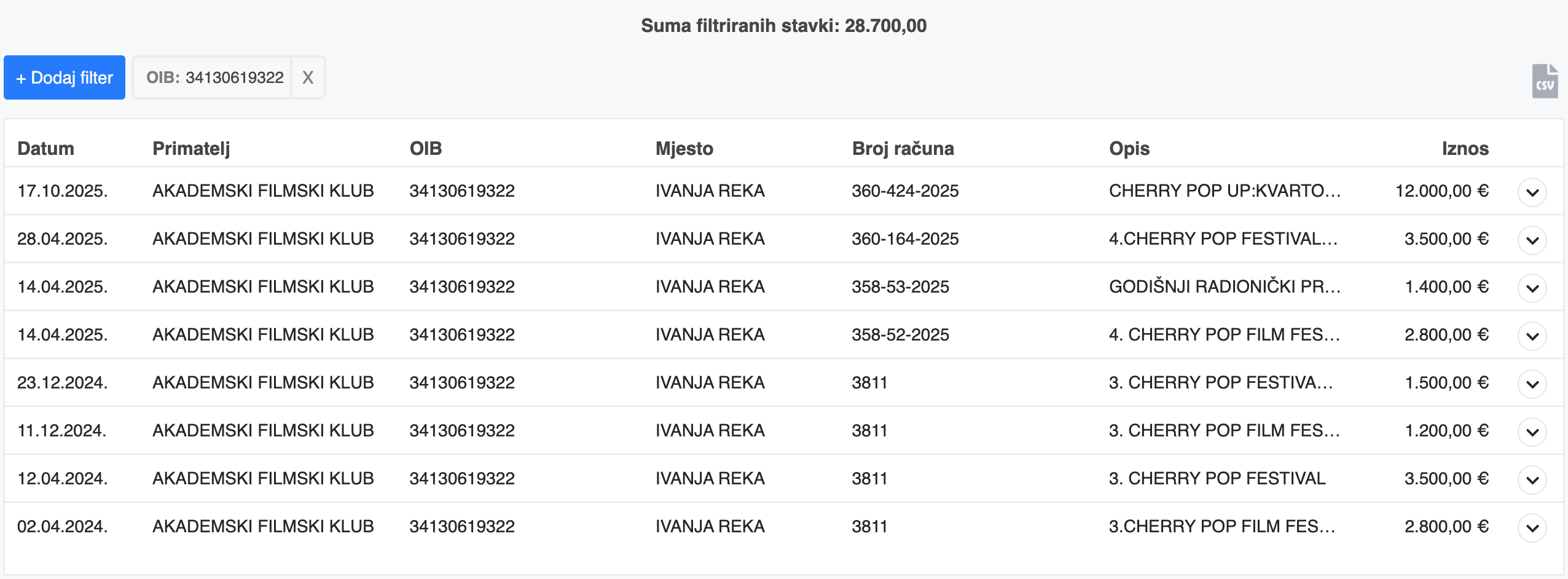Remove the OIB filter with X
The image size is (1568, 579).
308,77
